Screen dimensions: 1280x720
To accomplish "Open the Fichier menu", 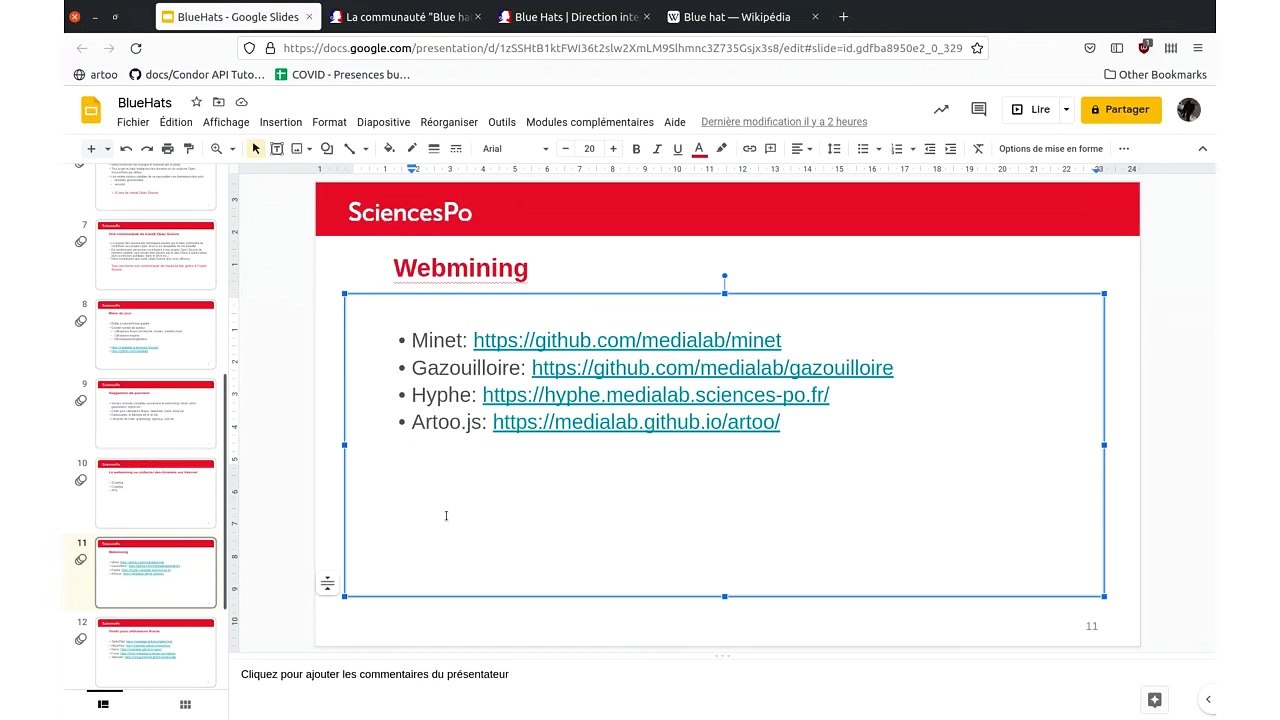I will pyautogui.click(x=133, y=122).
